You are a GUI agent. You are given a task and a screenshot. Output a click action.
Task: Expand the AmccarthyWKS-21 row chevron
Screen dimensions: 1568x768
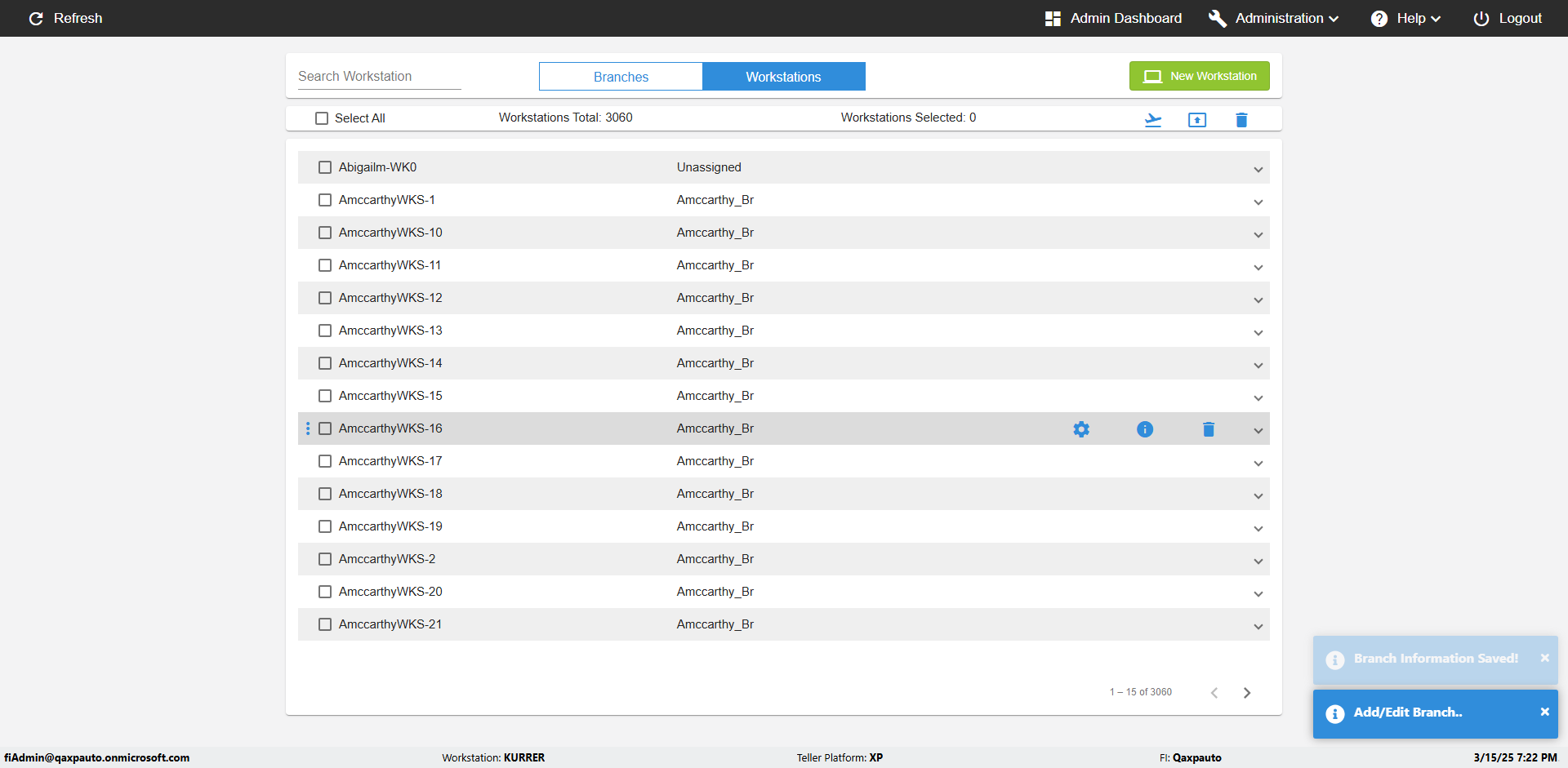click(x=1258, y=627)
